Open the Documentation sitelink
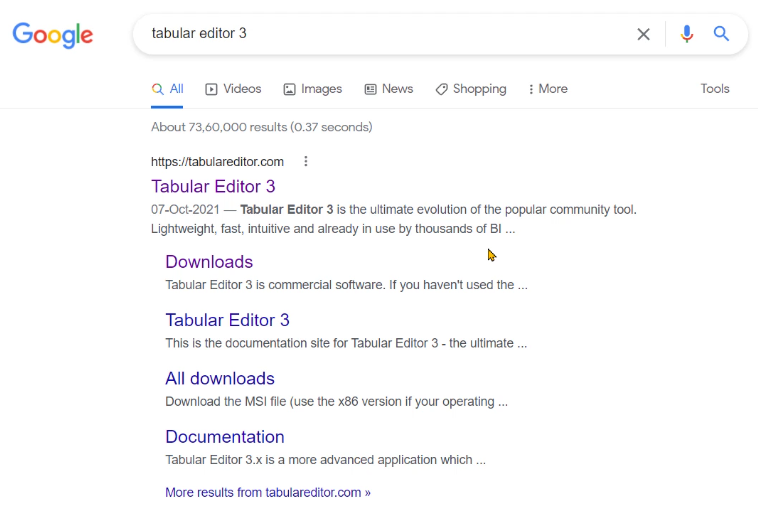 [225, 437]
